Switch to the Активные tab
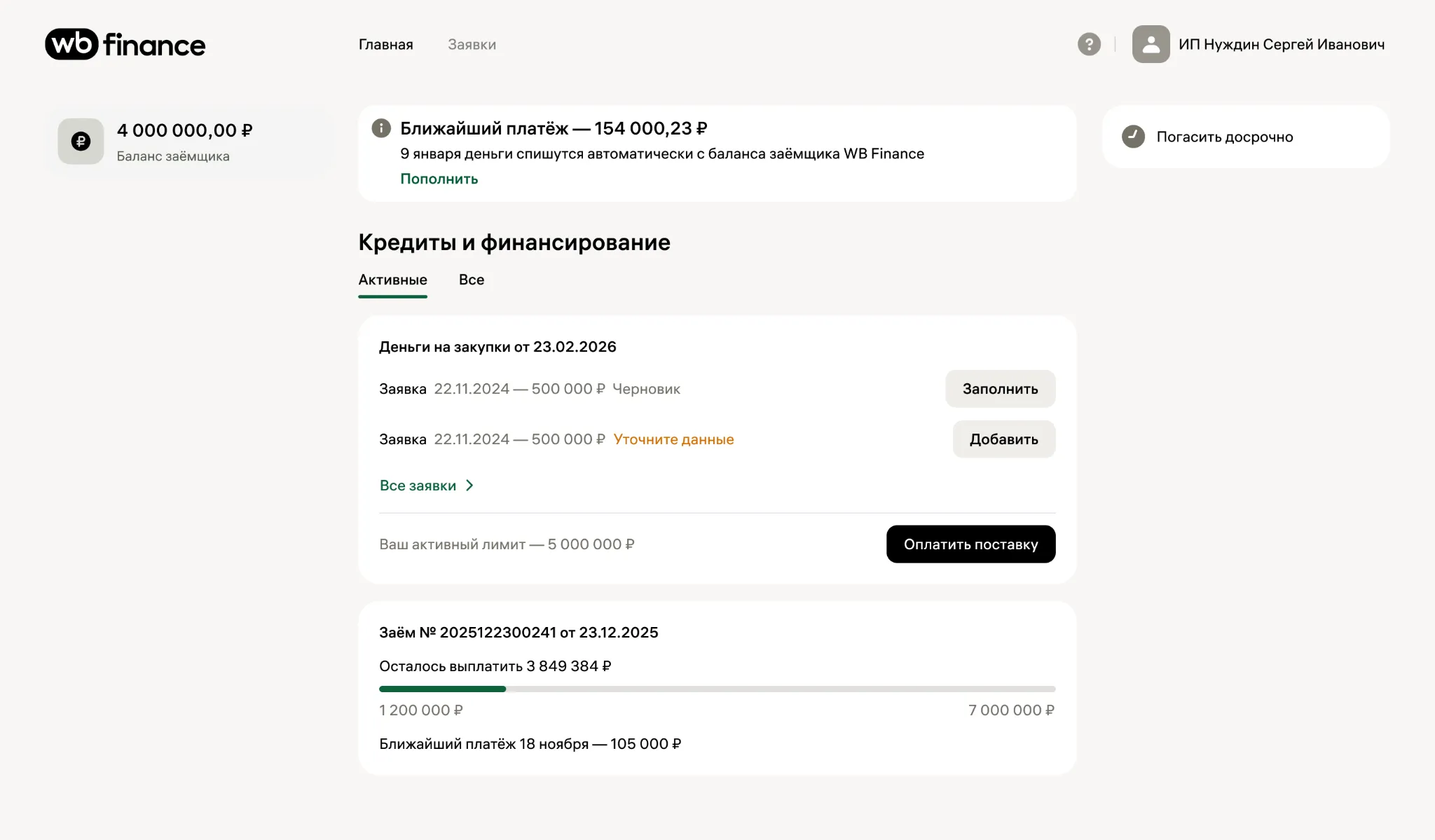Viewport: 1435px width, 840px height. click(392, 280)
